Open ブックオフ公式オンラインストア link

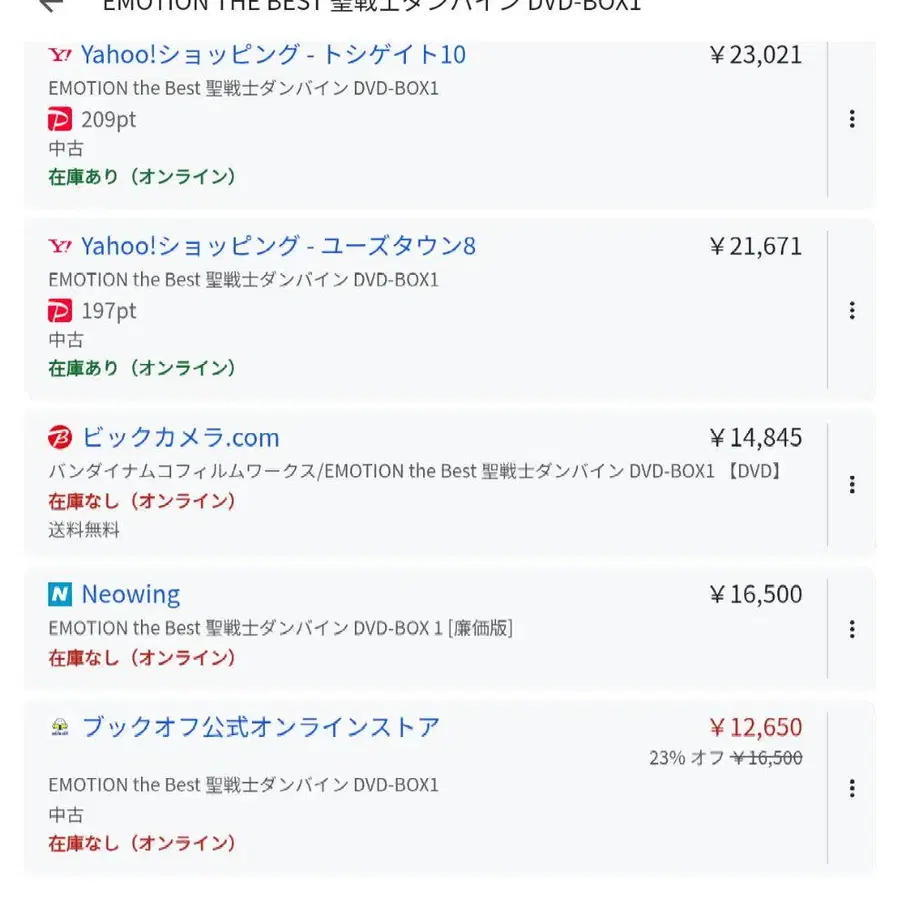(x=260, y=727)
